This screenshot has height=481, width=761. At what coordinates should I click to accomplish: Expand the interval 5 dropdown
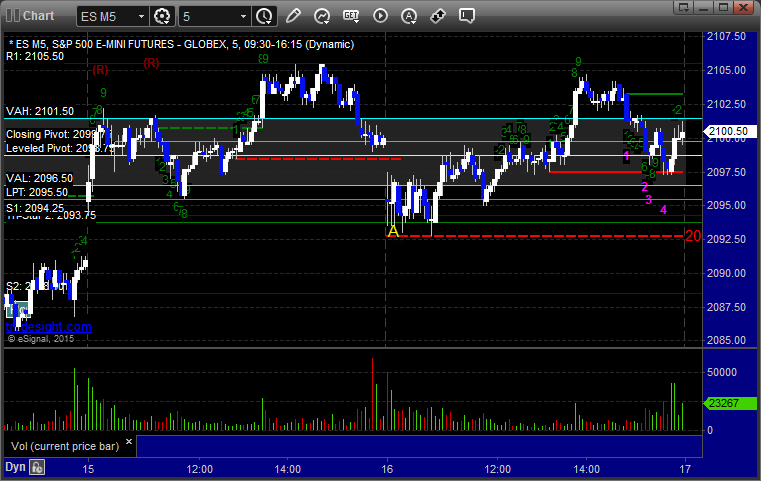point(244,17)
